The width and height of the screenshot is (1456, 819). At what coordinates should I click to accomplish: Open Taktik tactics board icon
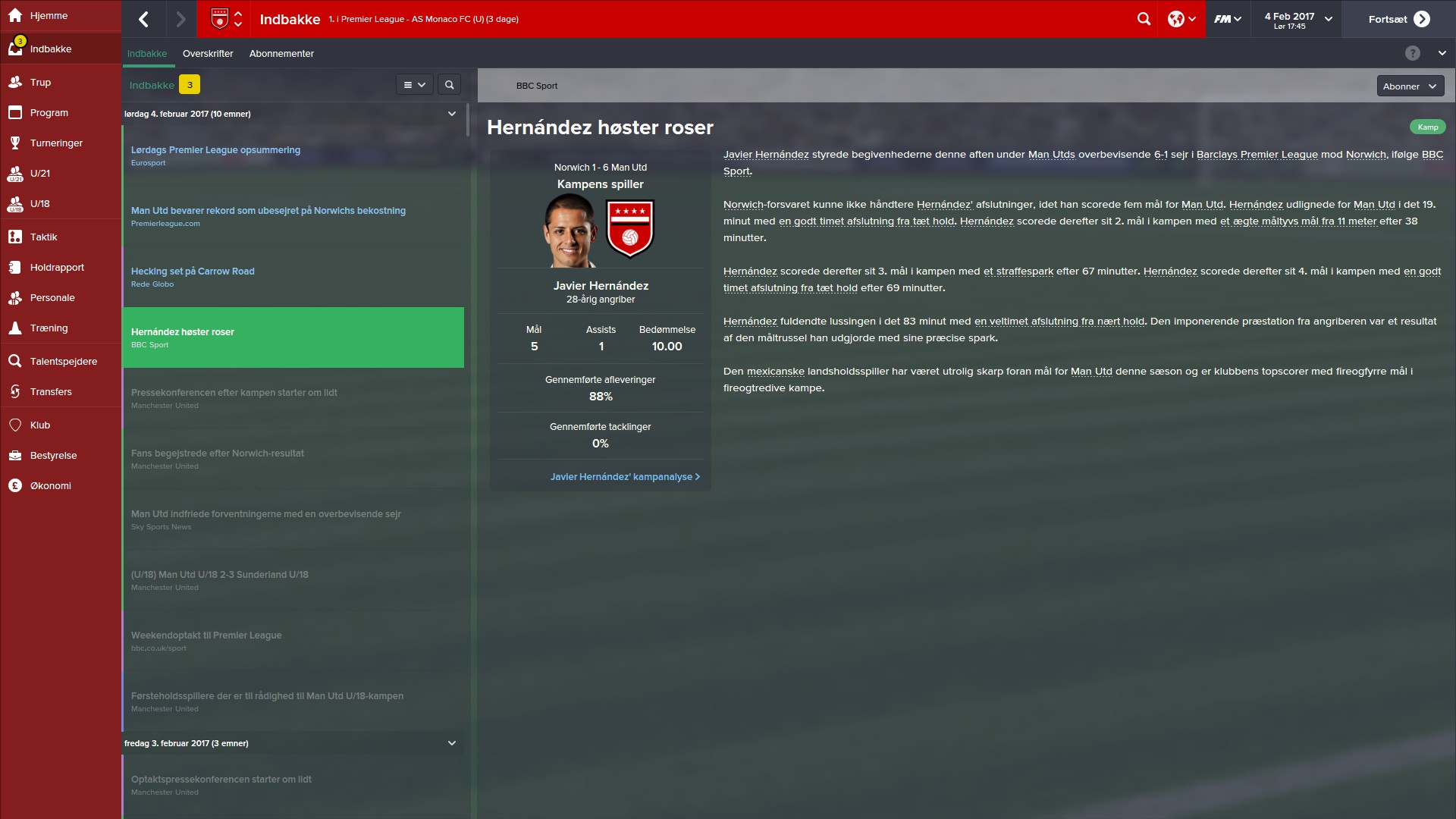[x=15, y=237]
